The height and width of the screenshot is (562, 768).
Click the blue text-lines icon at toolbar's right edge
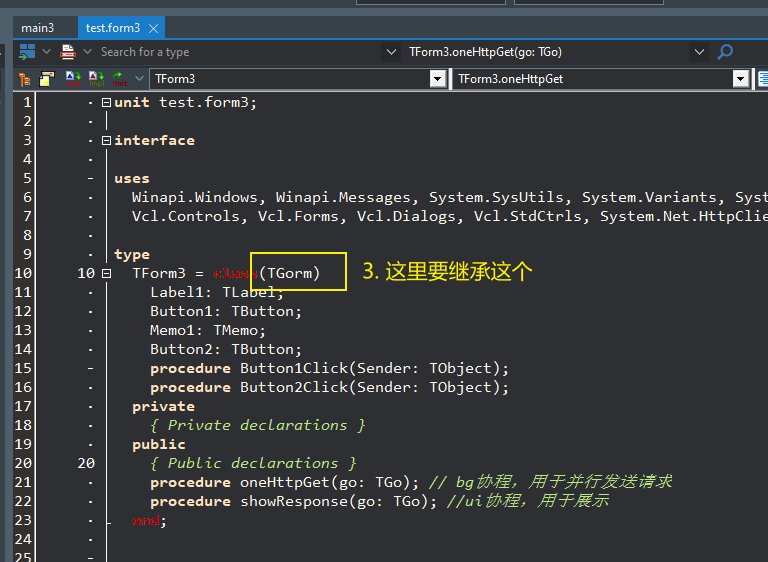763,79
